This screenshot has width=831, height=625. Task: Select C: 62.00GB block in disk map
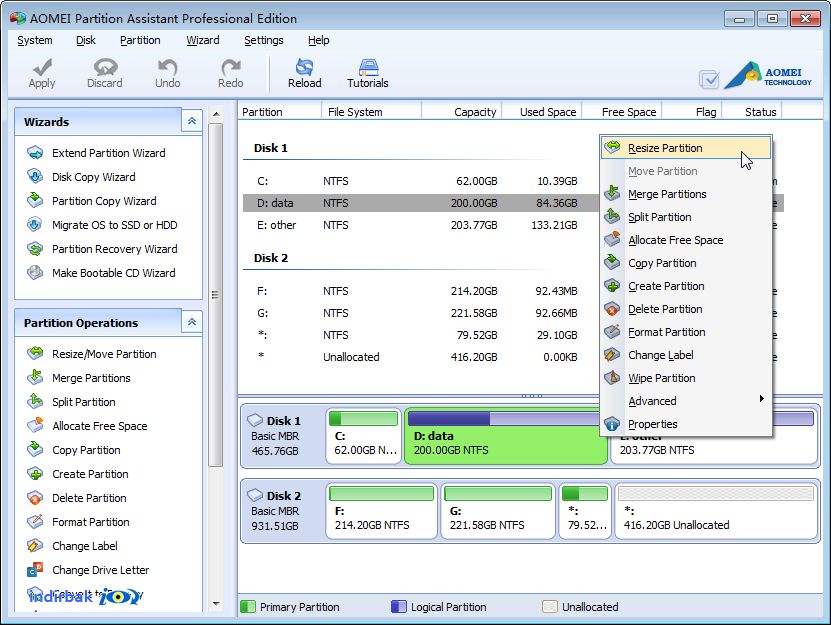pyautogui.click(x=364, y=436)
